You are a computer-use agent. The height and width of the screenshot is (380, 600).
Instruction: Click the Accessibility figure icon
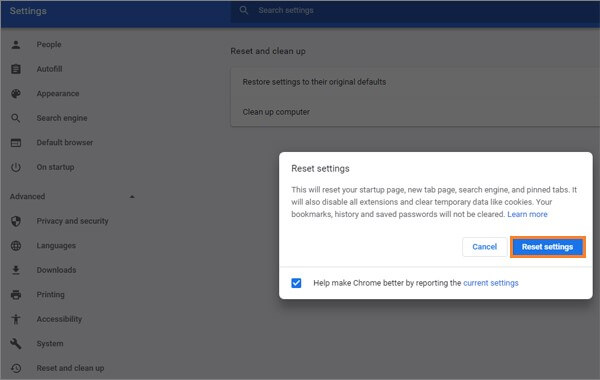(16, 319)
